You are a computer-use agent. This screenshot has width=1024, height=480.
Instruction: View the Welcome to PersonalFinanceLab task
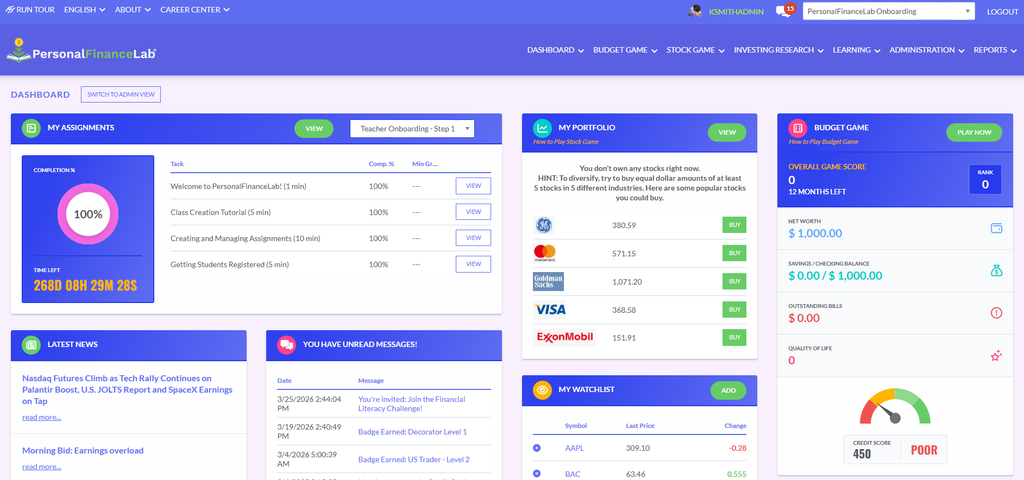[473, 186]
